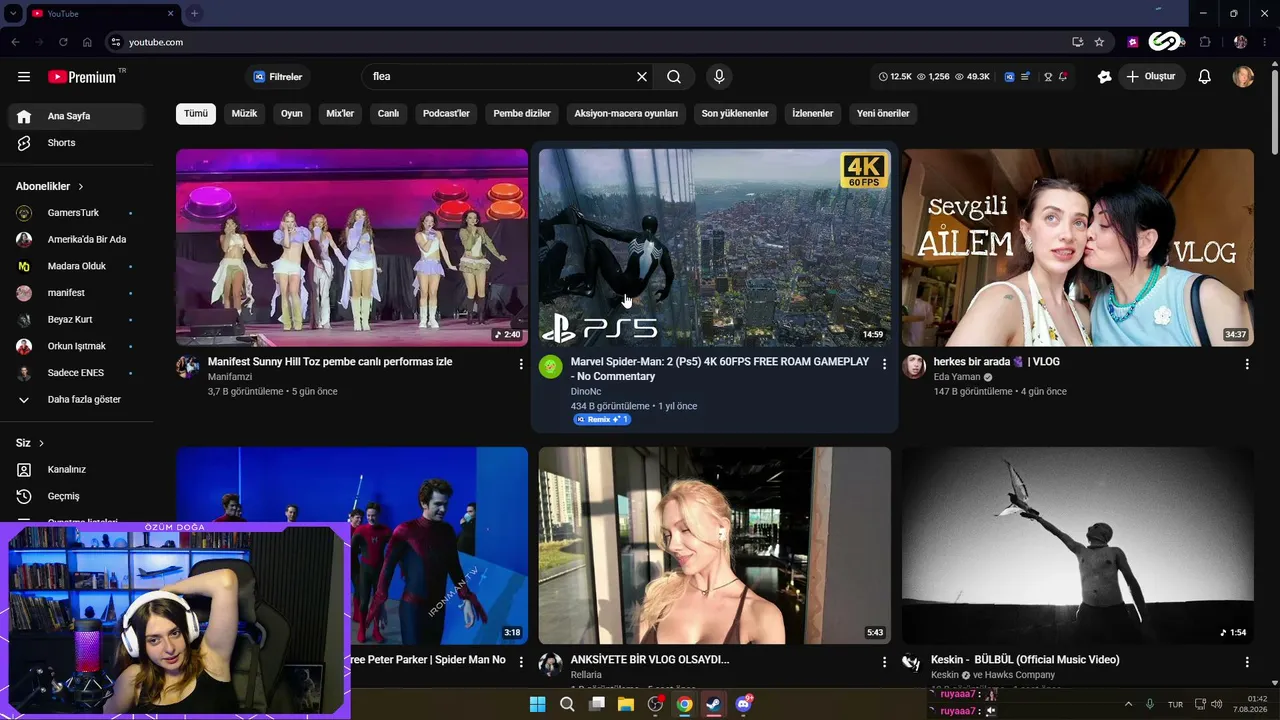1280x720 pixels.
Task: Click the page vertical scrollbar
Action: pos(1274,110)
